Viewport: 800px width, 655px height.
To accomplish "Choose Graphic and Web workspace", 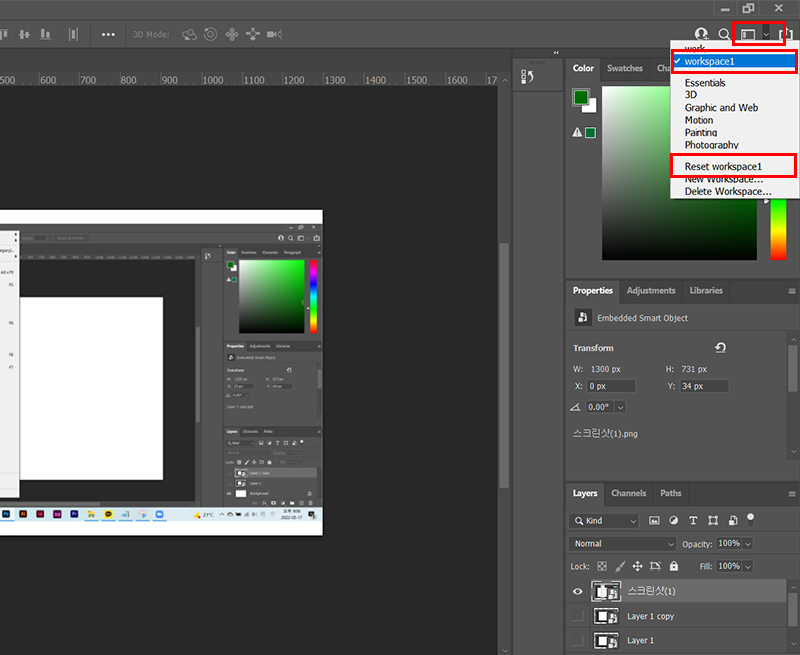I will point(721,108).
